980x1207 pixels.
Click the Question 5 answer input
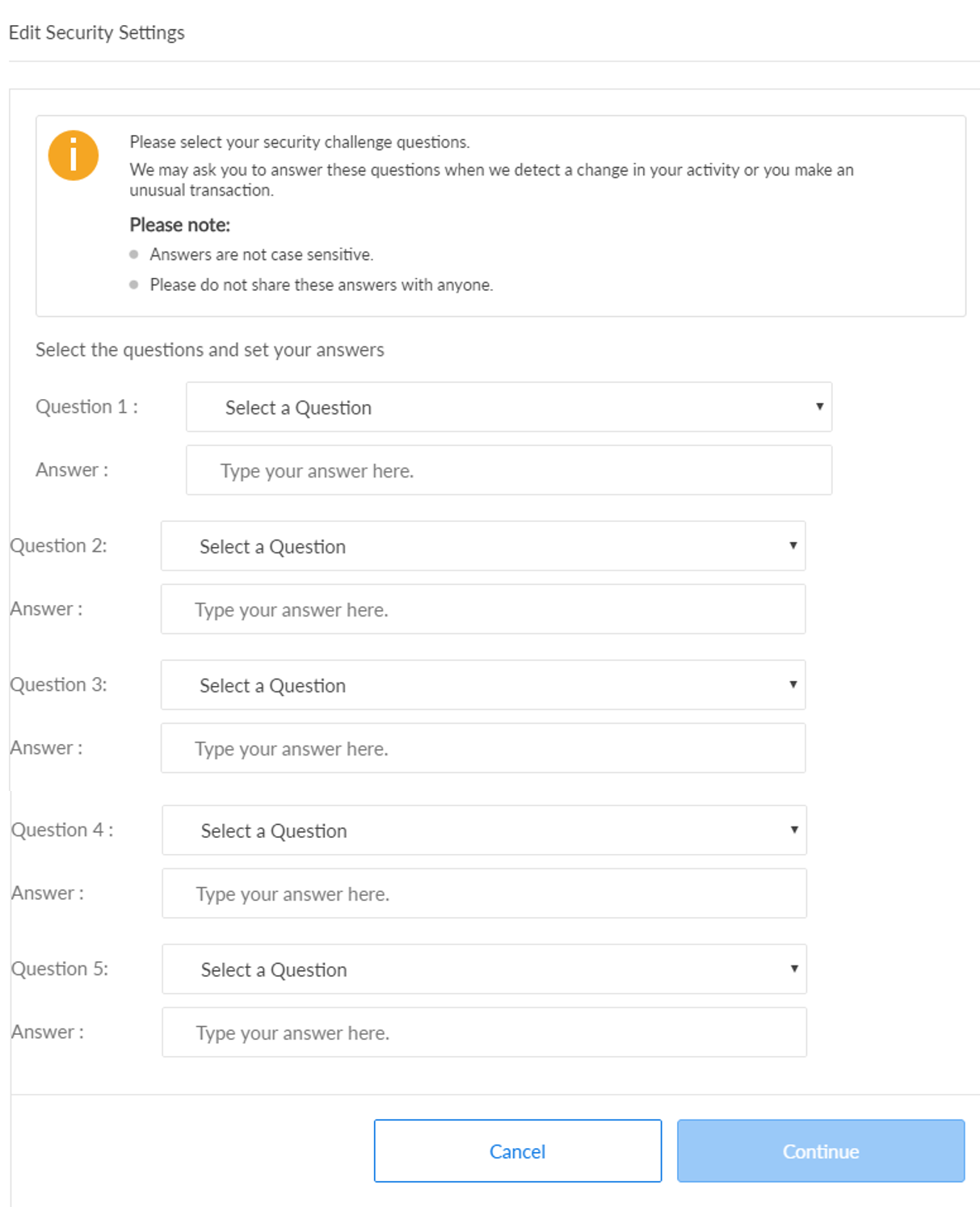click(x=484, y=1032)
